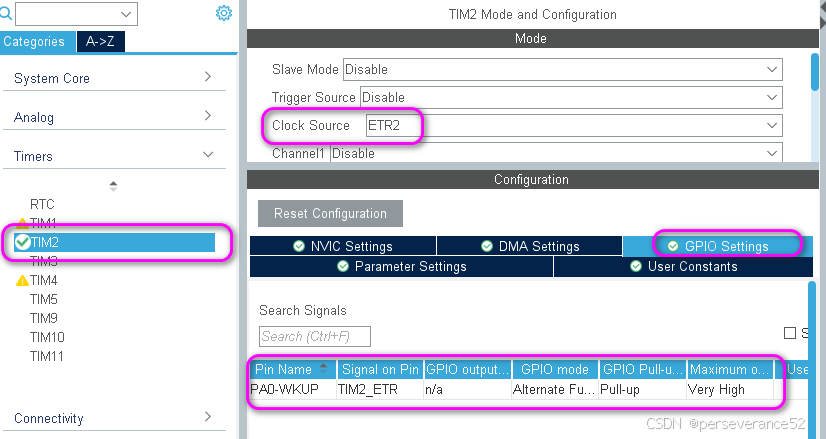Click the NVIC Settings check icon

coord(299,247)
